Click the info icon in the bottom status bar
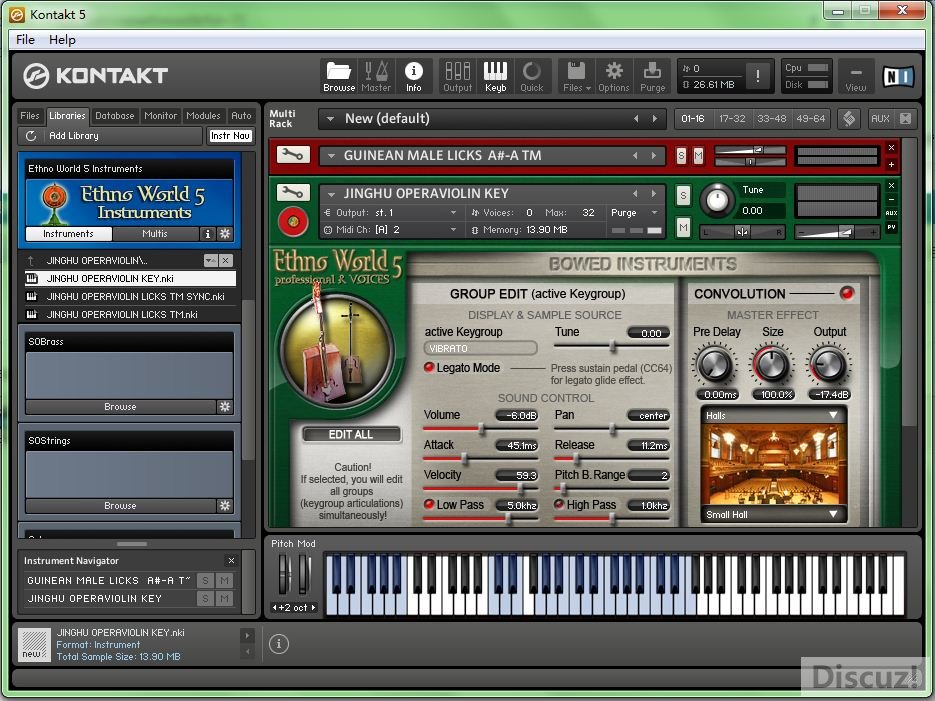The image size is (935, 701). (278, 644)
